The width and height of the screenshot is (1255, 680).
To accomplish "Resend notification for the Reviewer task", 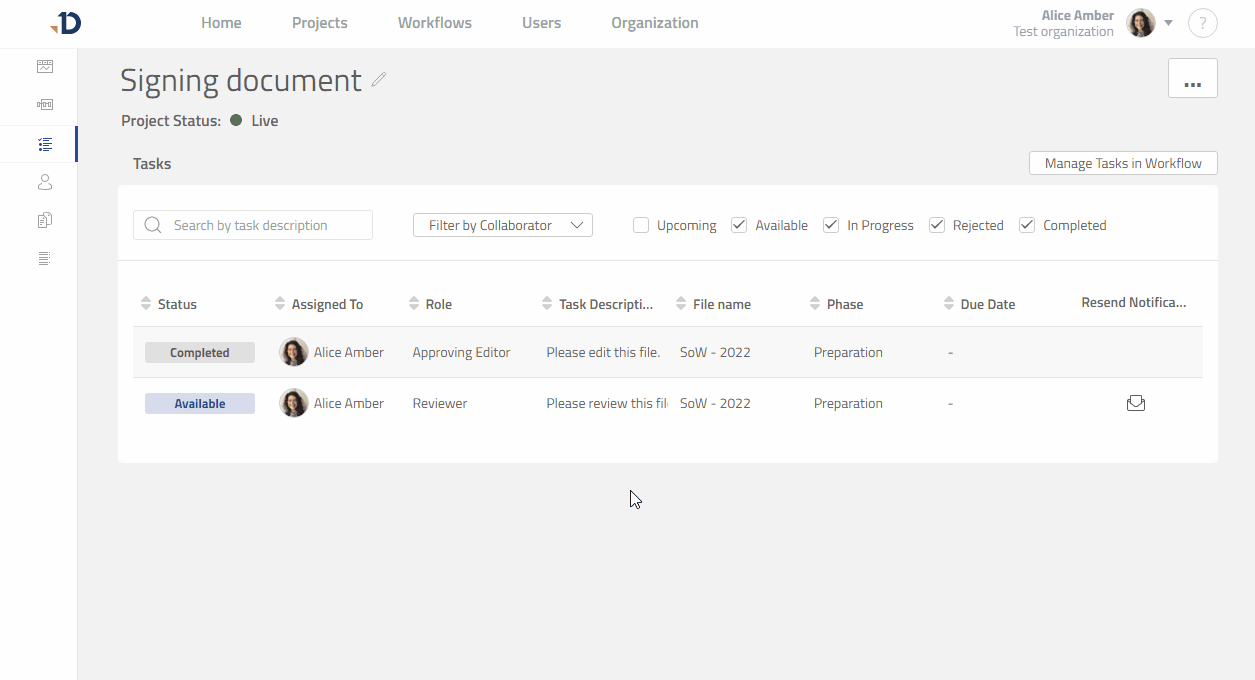I will 1135,403.
